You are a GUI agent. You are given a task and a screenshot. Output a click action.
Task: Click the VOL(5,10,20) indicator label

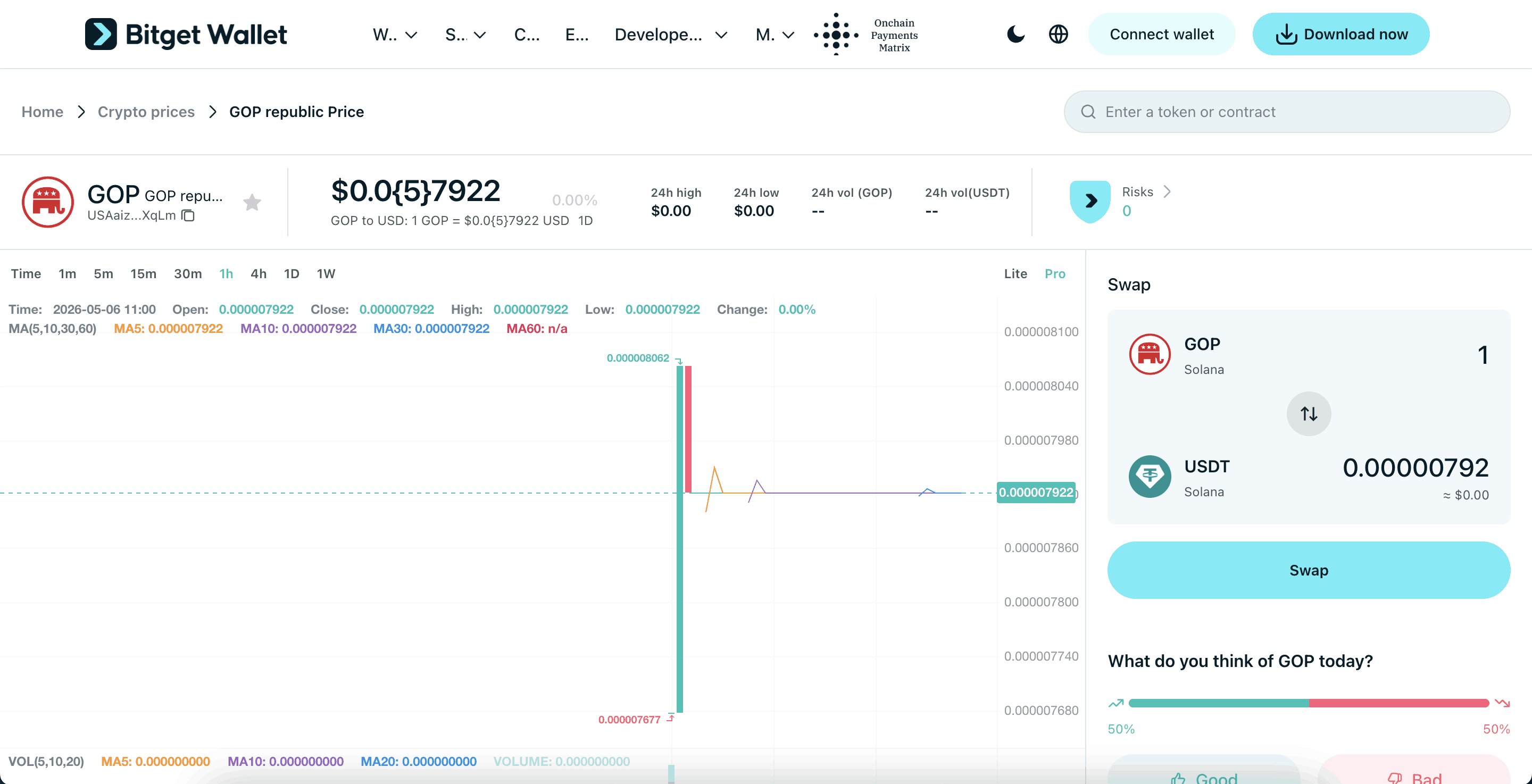pos(46,762)
